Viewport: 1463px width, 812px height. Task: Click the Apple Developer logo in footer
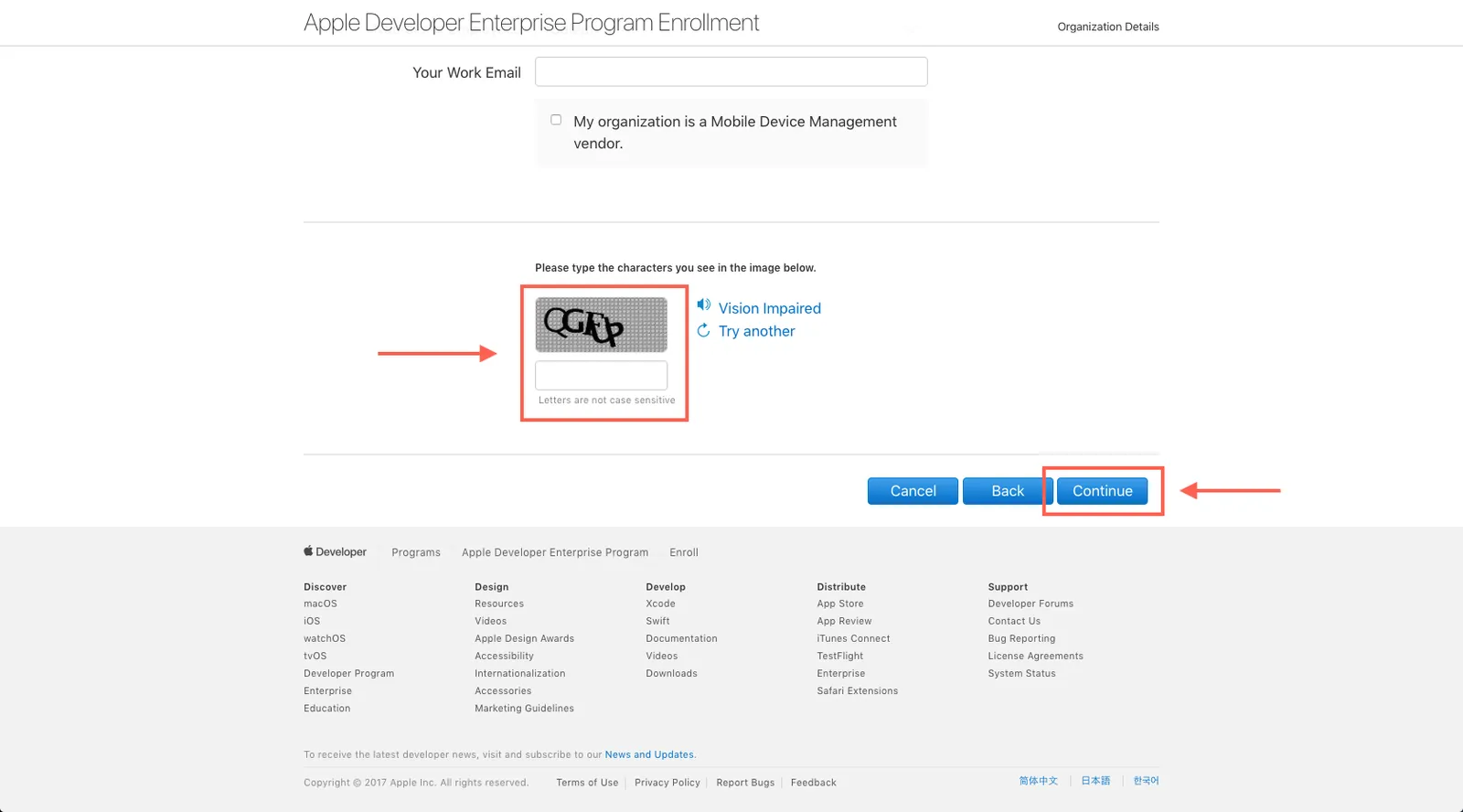[335, 551]
